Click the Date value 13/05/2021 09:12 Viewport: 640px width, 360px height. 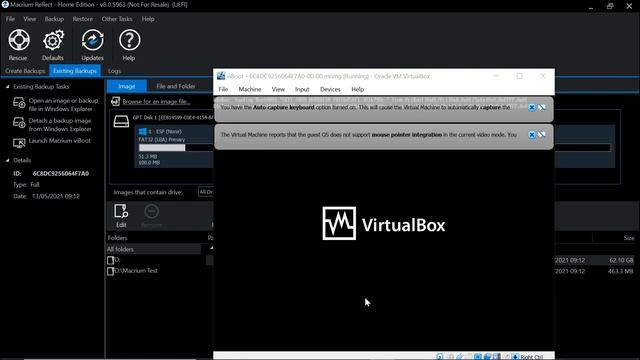56,196
